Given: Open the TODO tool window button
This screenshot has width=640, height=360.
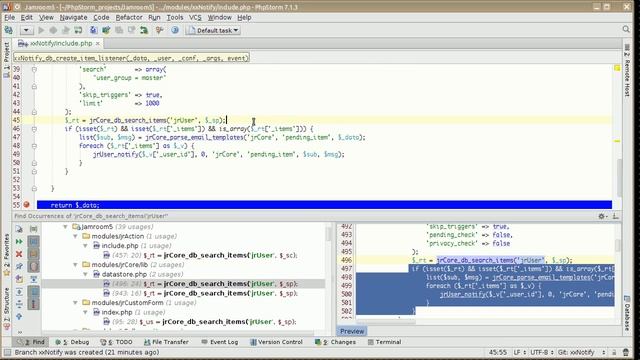Looking at the screenshot, I should 116,342.
